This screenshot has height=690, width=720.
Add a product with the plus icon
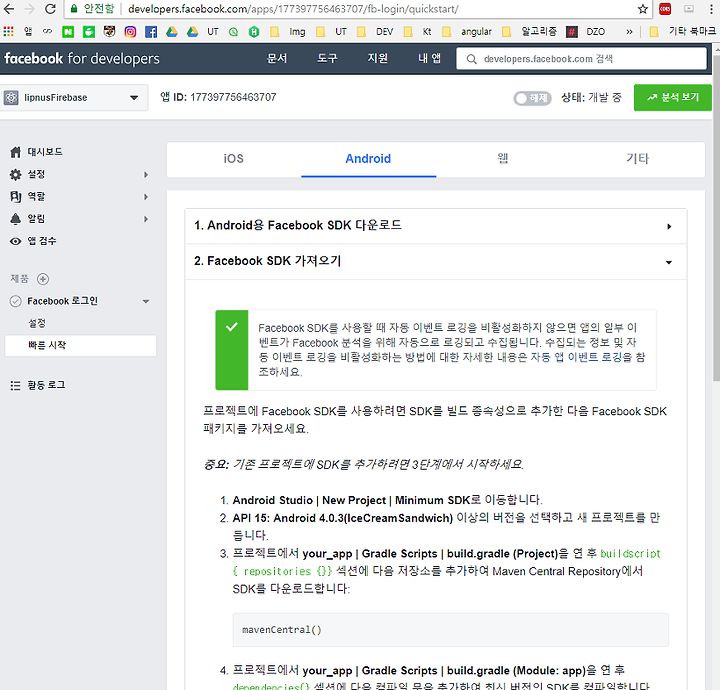[43, 279]
